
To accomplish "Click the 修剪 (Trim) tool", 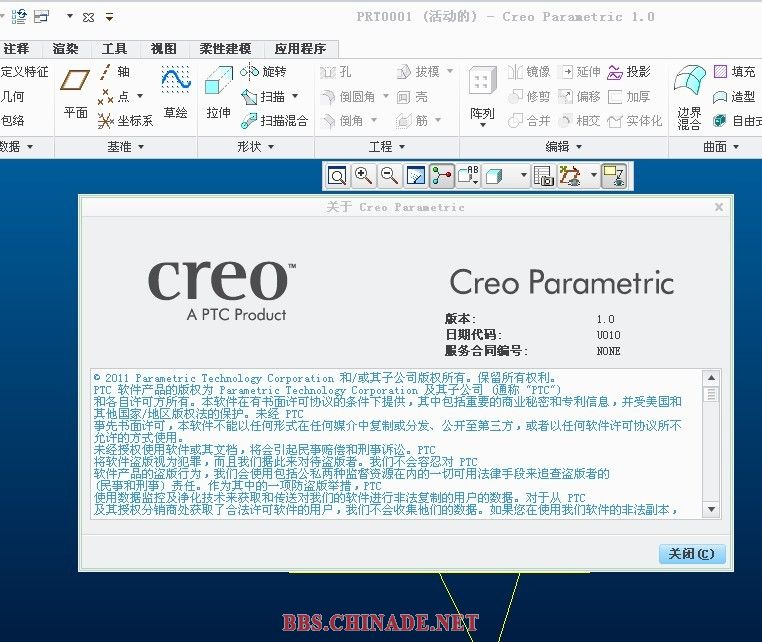I will pos(529,96).
